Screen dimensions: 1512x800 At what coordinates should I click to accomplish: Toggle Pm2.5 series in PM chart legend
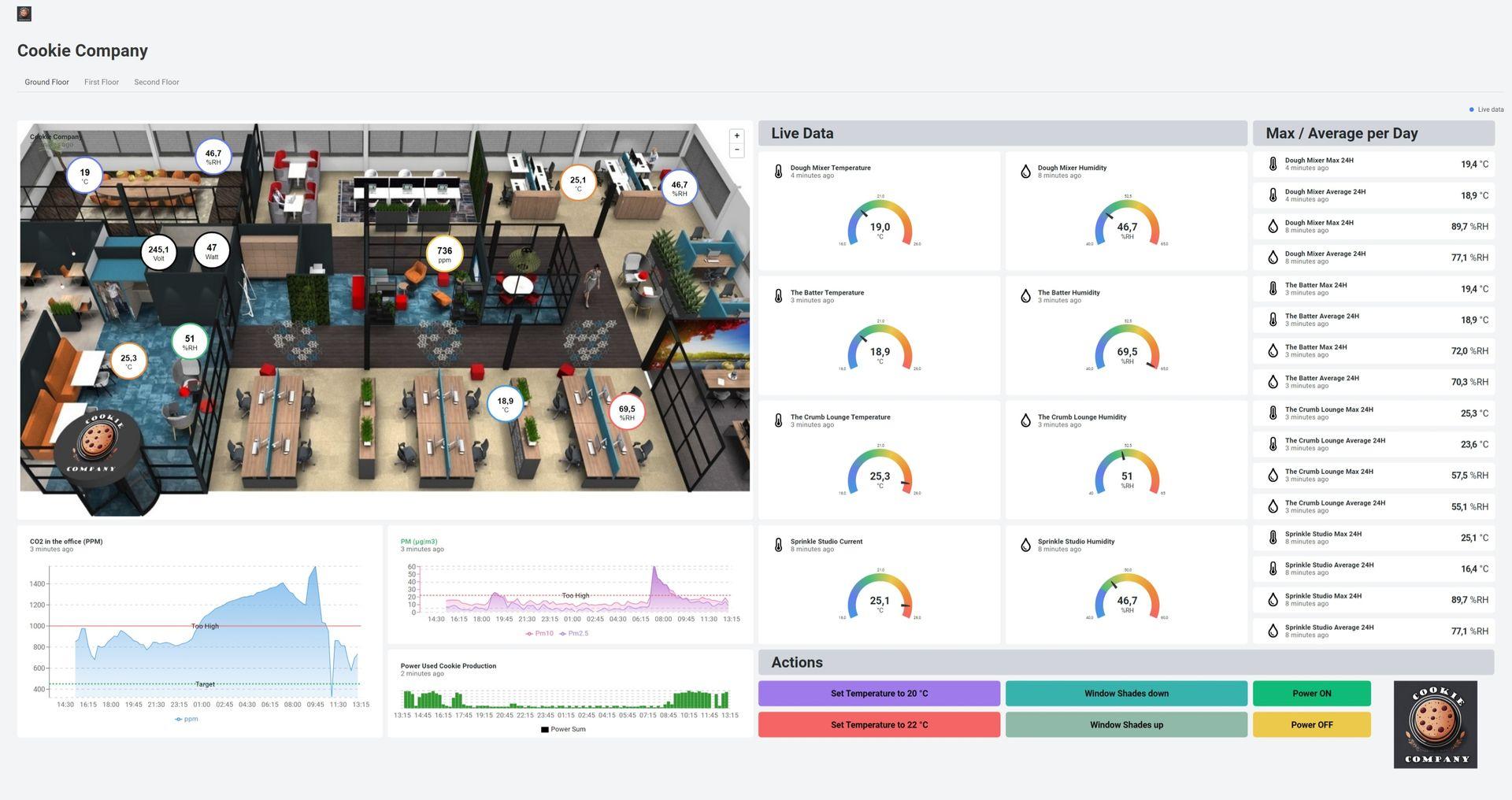coord(574,633)
